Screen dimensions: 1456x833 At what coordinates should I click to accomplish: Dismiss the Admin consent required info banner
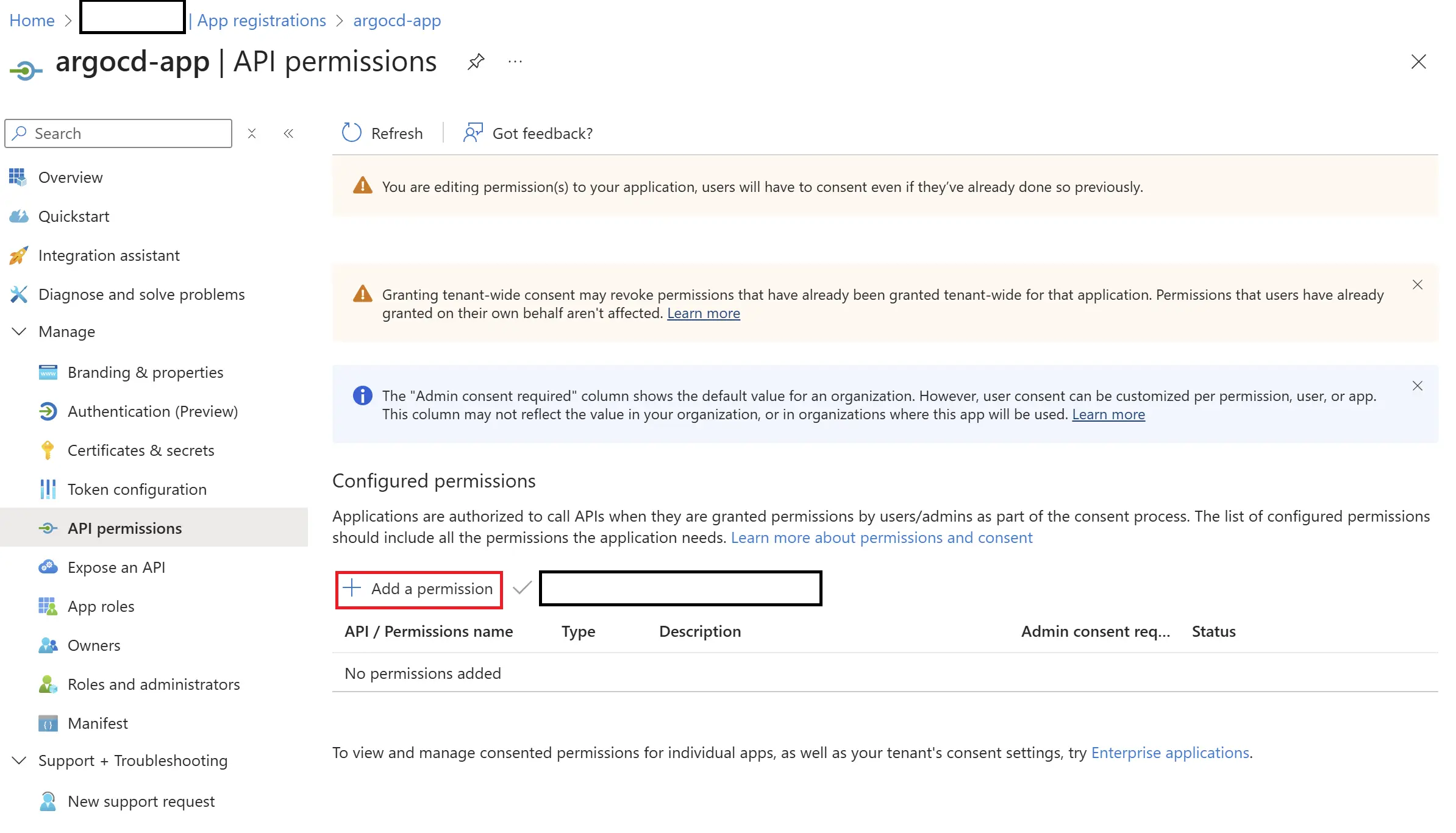click(x=1417, y=386)
